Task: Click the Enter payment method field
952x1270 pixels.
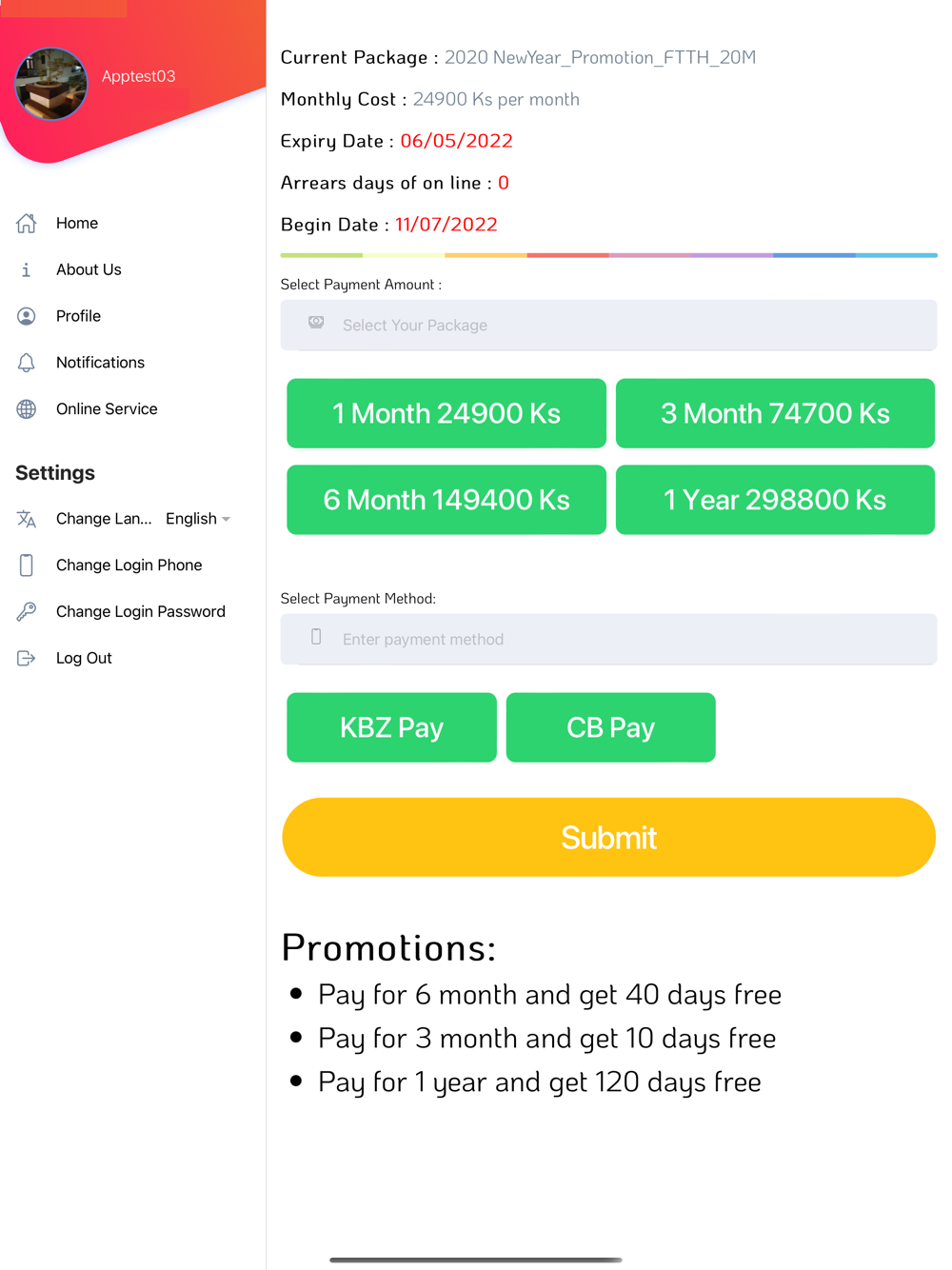Action: click(x=608, y=640)
